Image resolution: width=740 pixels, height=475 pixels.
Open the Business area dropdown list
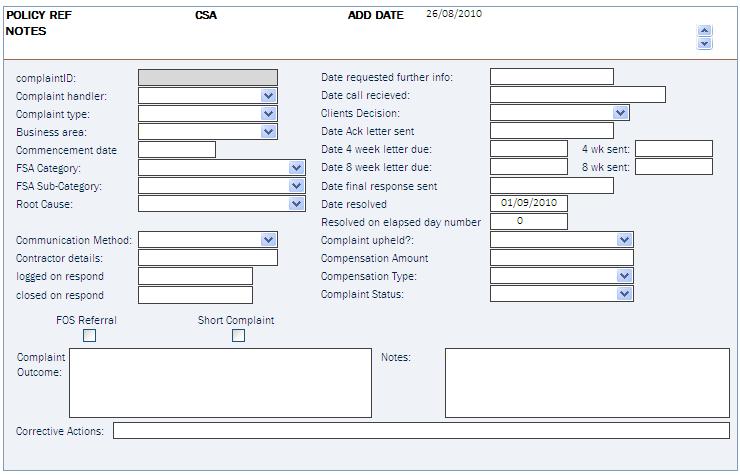coord(268,132)
